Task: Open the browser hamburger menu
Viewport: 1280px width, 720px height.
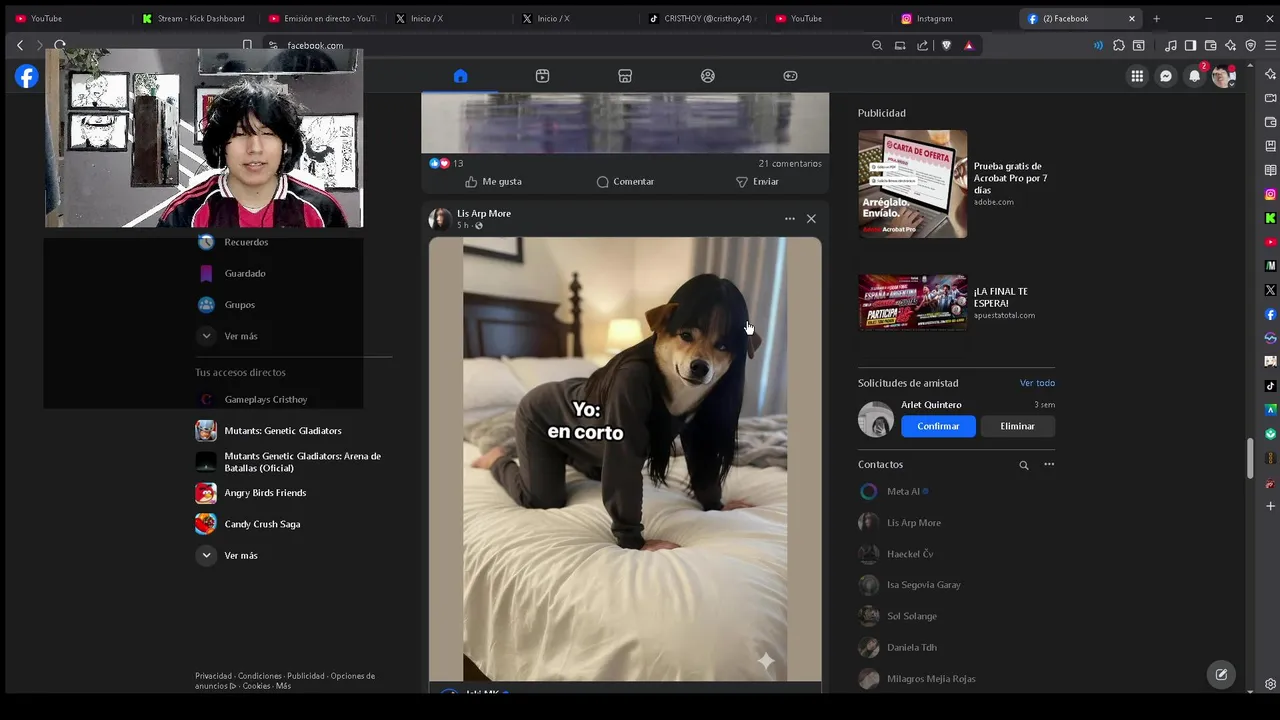Action: 1271,45
